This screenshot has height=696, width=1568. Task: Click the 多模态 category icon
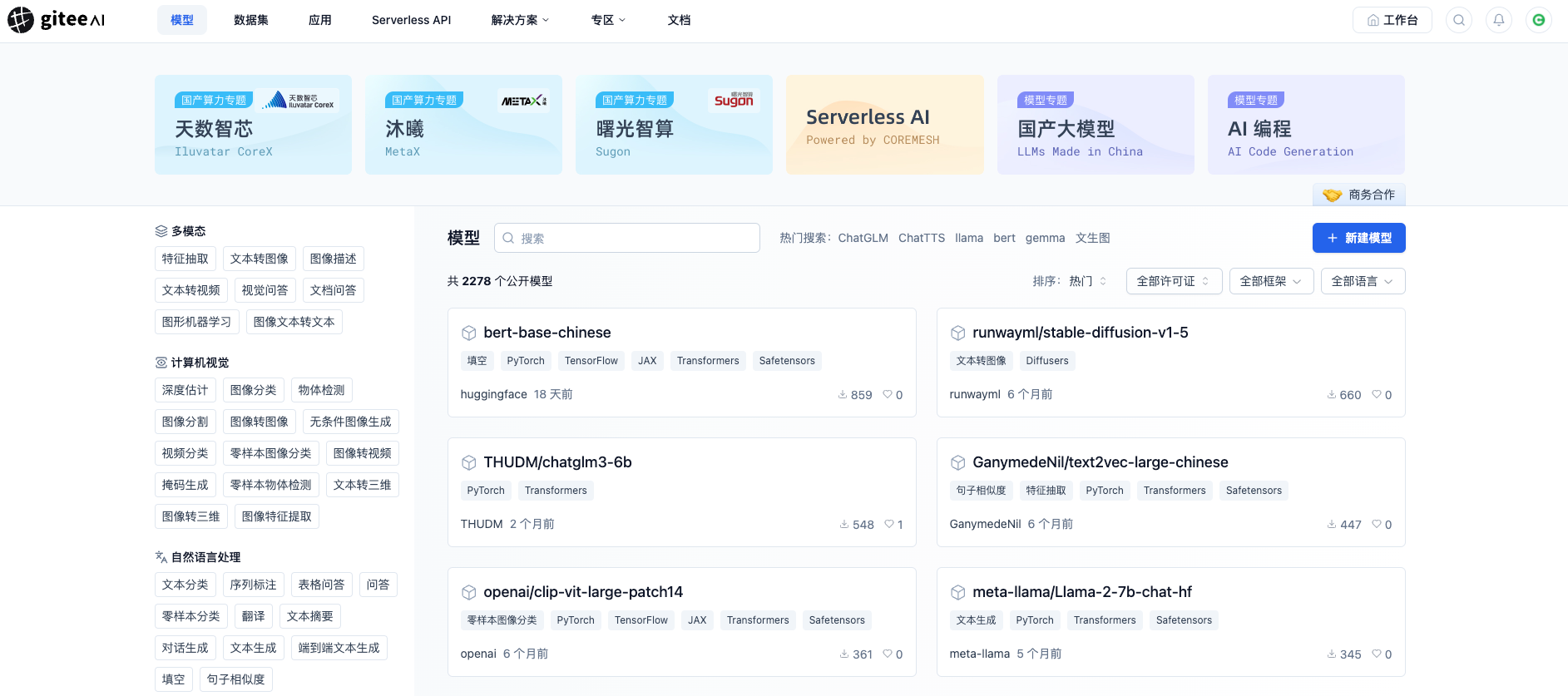161,231
